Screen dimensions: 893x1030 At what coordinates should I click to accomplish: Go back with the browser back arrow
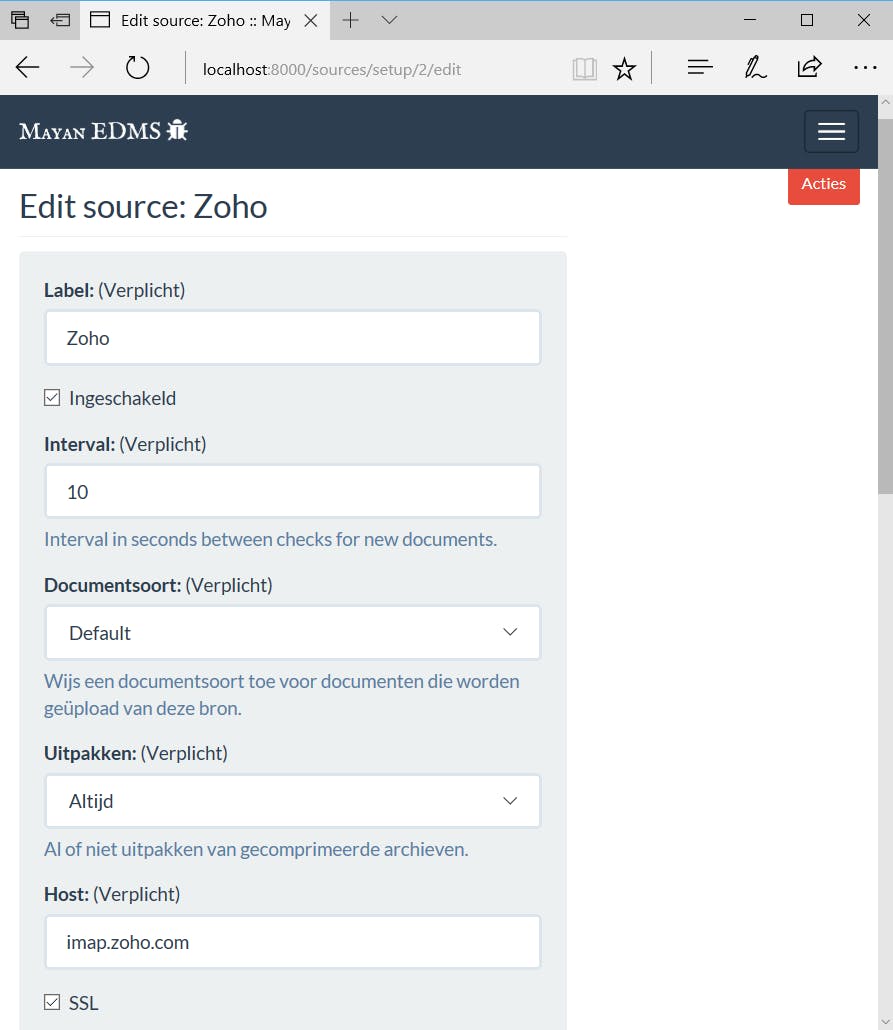coord(28,68)
